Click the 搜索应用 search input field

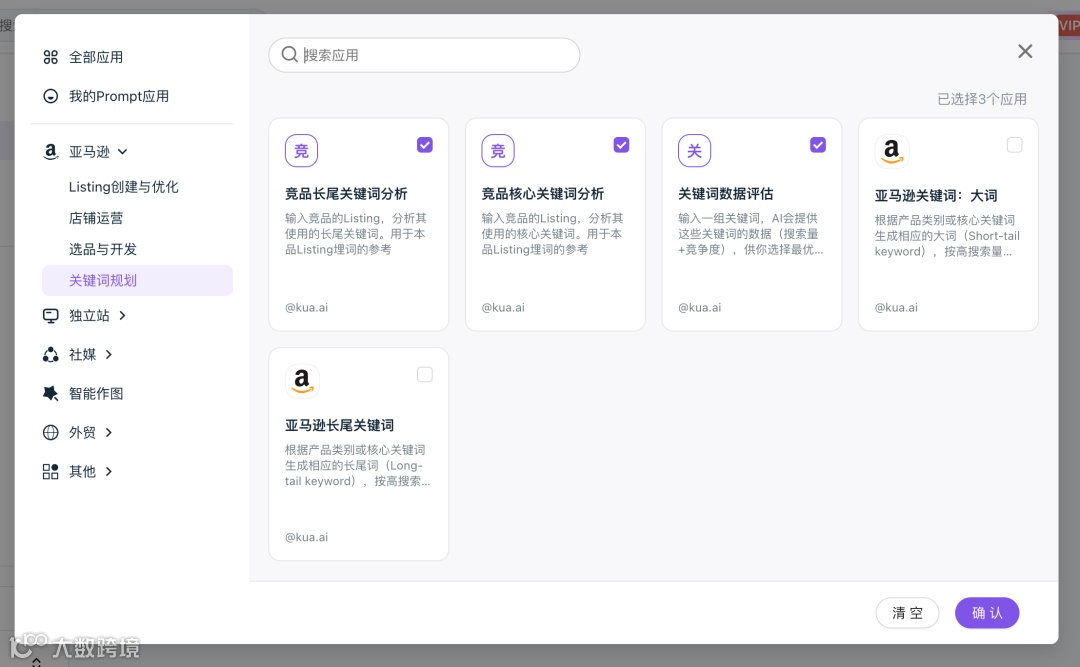424,55
